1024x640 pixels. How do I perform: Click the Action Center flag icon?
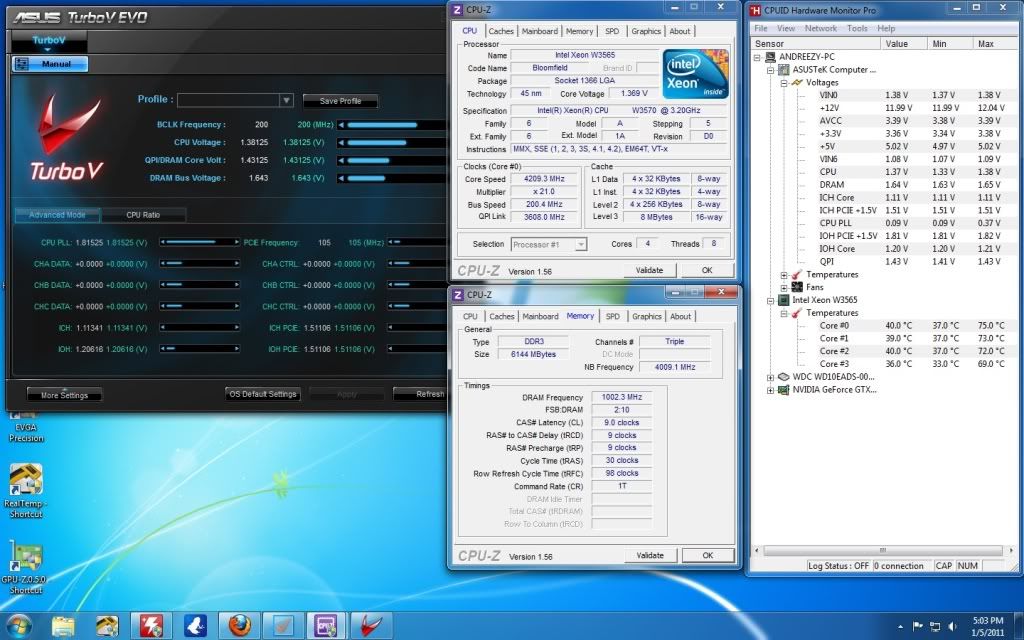(918, 627)
